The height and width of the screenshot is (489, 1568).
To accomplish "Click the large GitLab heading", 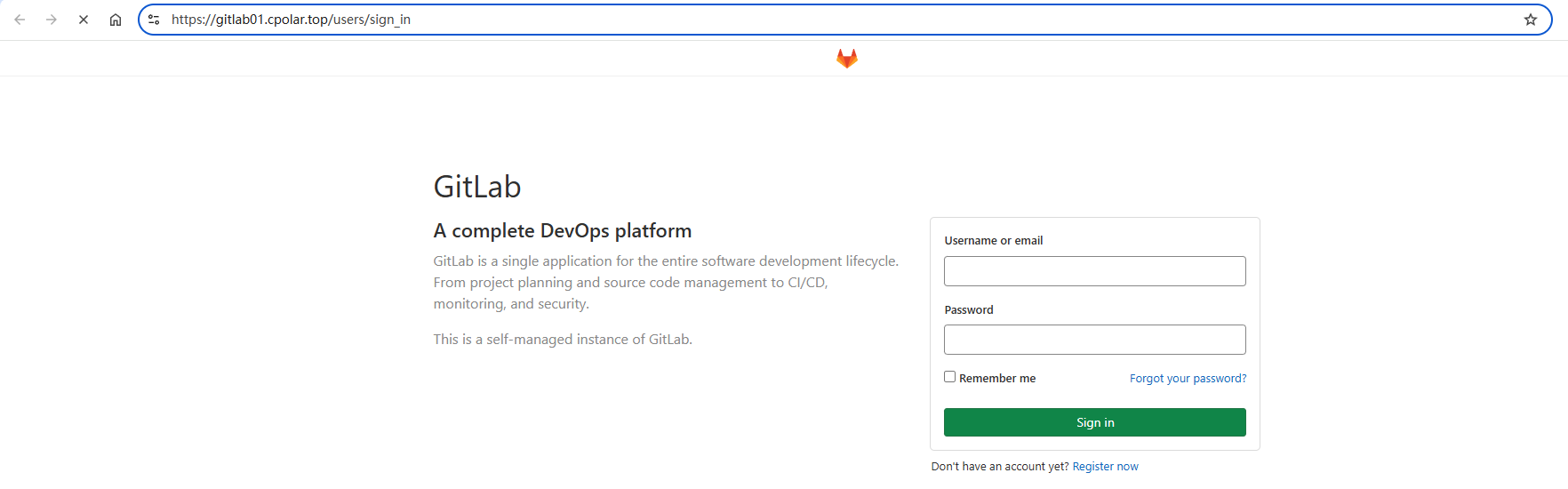I will point(477,187).
